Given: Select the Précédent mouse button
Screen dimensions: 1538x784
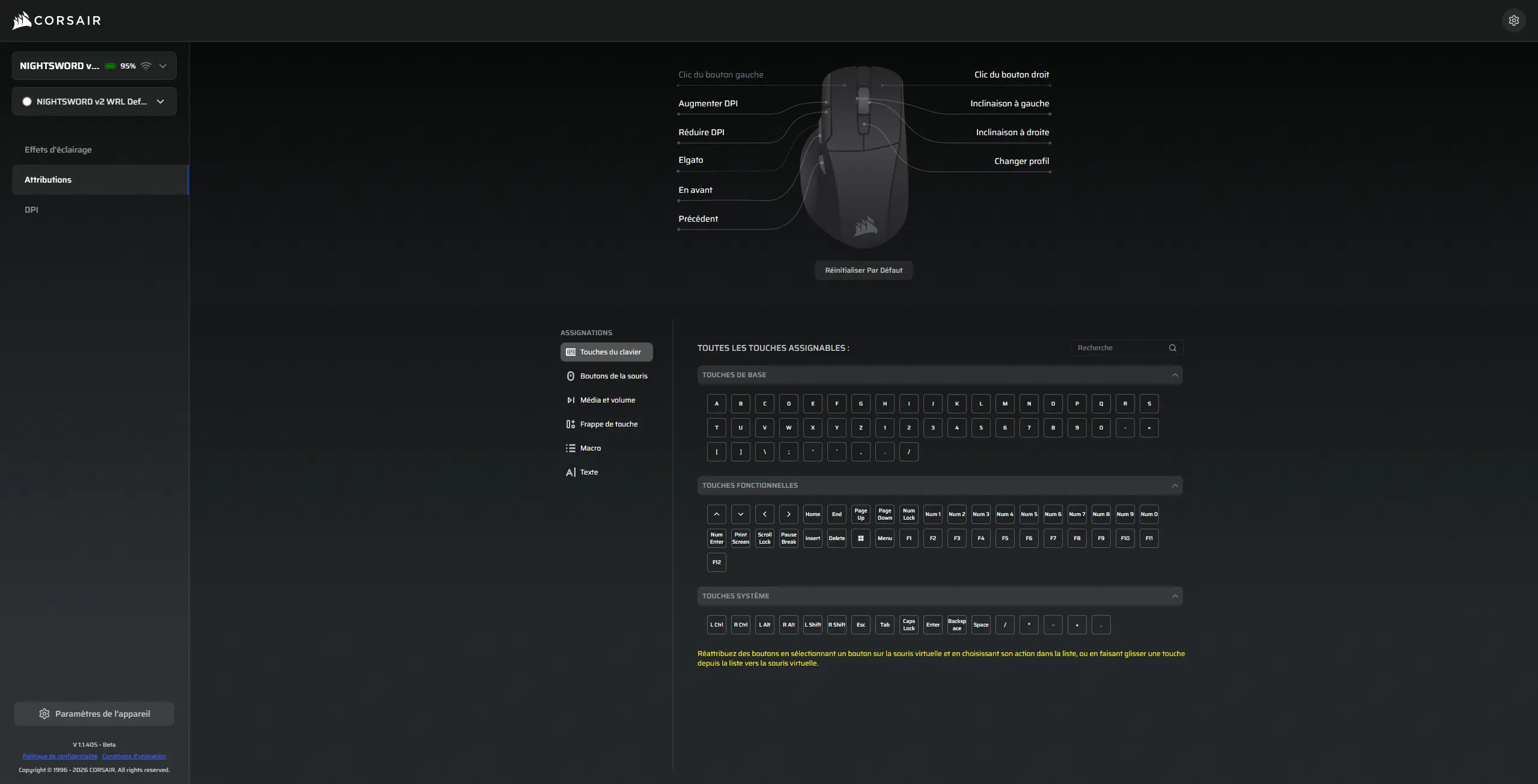Looking at the screenshot, I should point(698,219).
